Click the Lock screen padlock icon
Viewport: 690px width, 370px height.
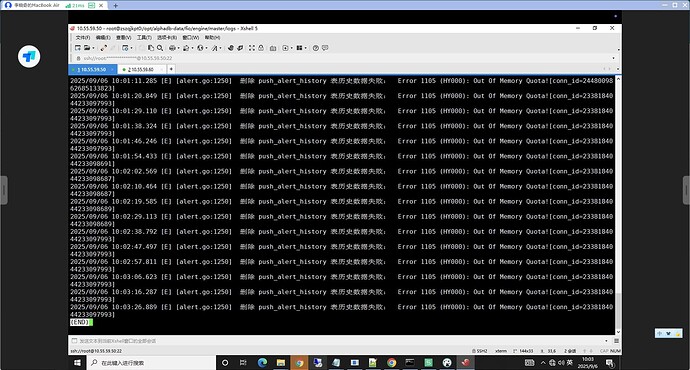(261, 48)
